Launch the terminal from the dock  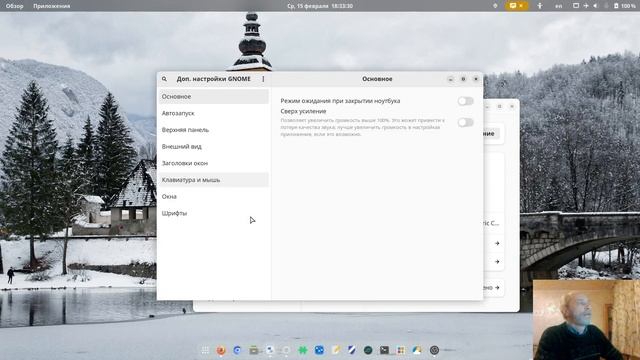384,350
